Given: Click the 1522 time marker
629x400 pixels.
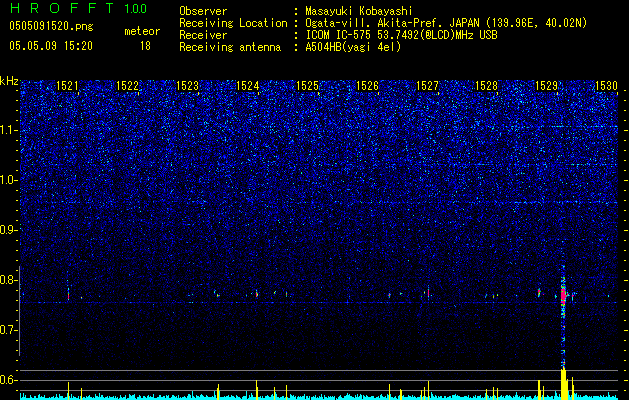Looking at the screenshot, I should click(x=127, y=86).
